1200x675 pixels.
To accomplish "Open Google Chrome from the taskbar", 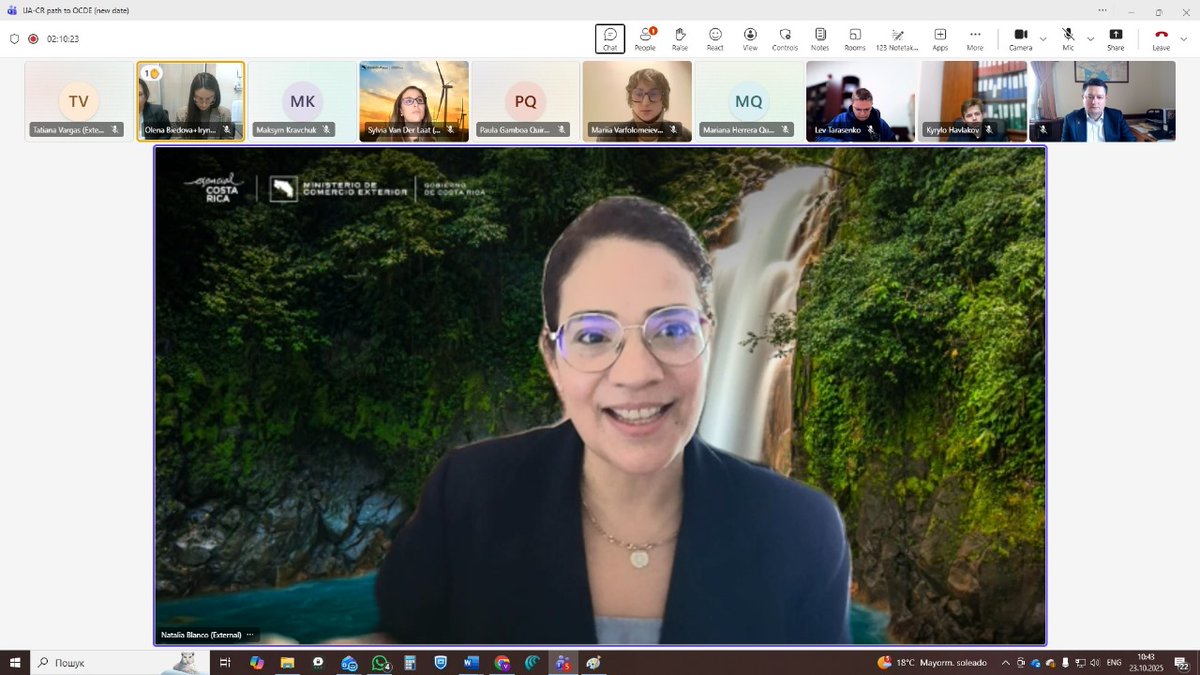I will 502,662.
